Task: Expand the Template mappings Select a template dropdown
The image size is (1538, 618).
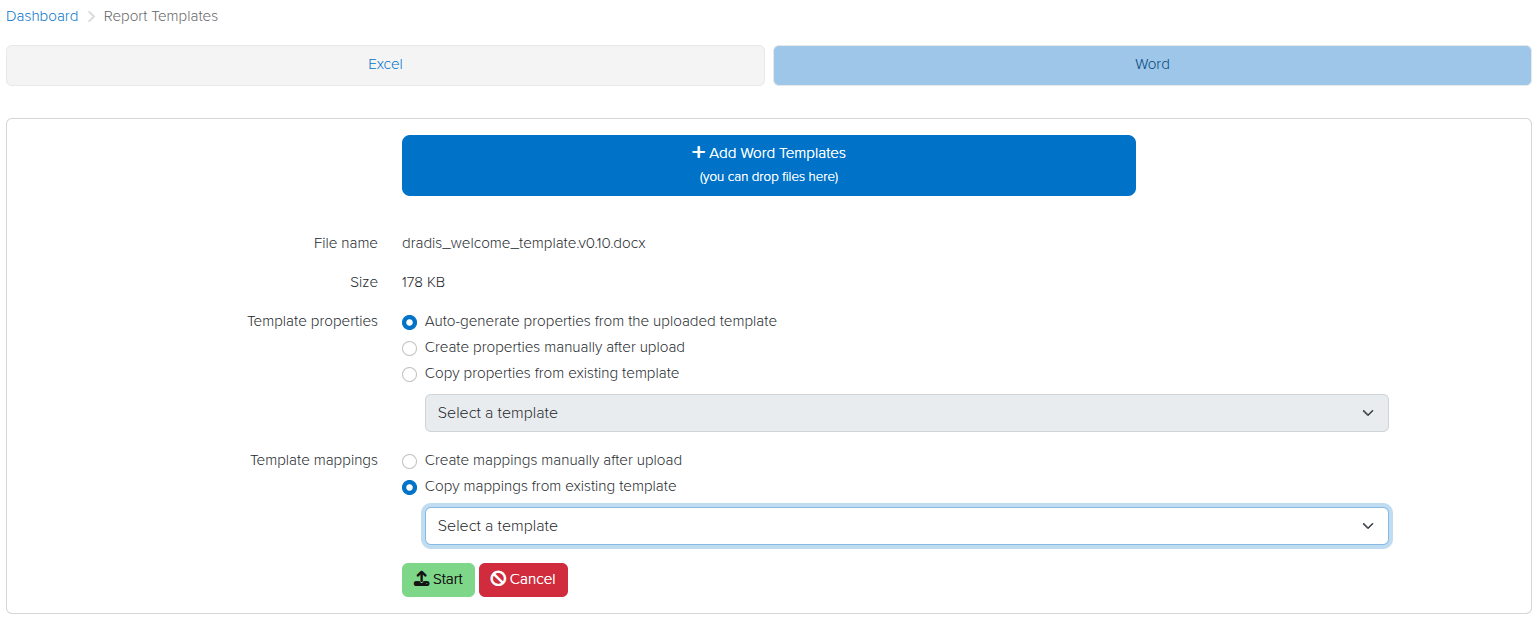Action: (906, 526)
